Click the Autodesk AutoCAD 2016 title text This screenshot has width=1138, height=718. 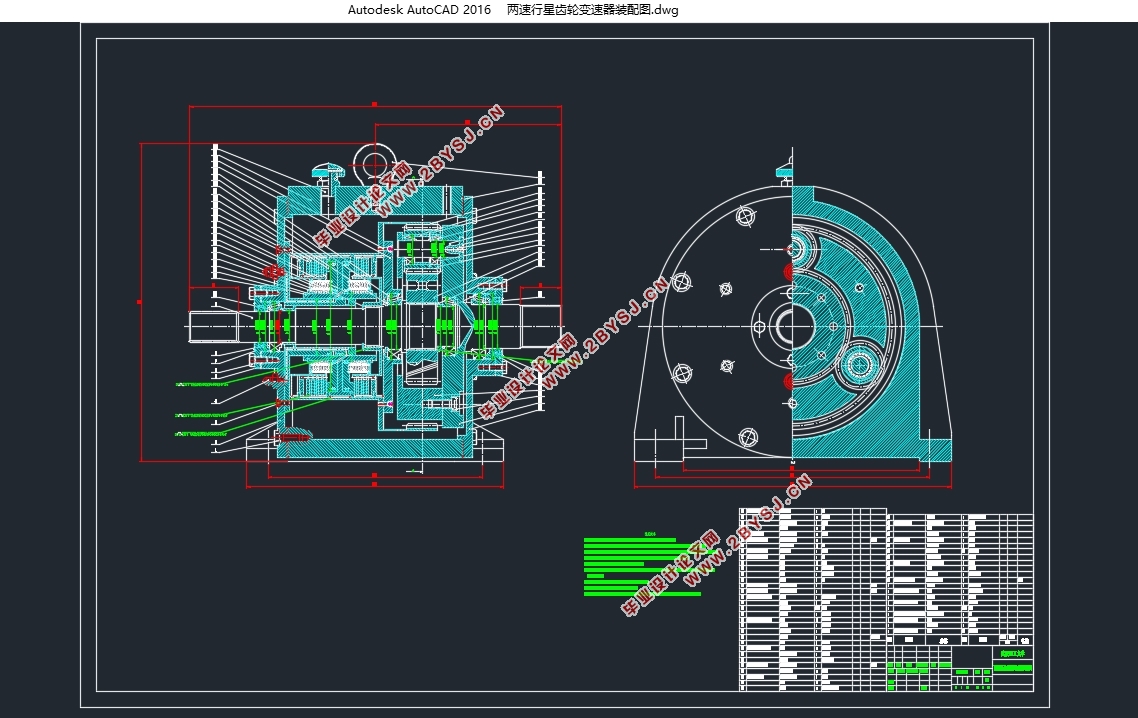[x=419, y=10]
